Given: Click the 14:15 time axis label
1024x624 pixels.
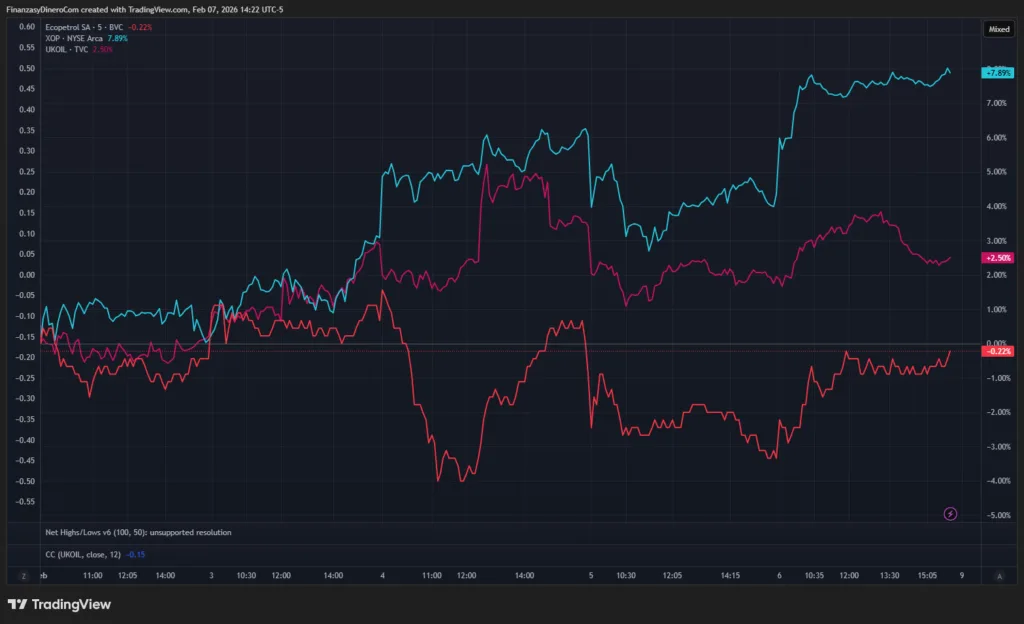Looking at the screenshot, I should pyautogui.click(x=730, y=576).
